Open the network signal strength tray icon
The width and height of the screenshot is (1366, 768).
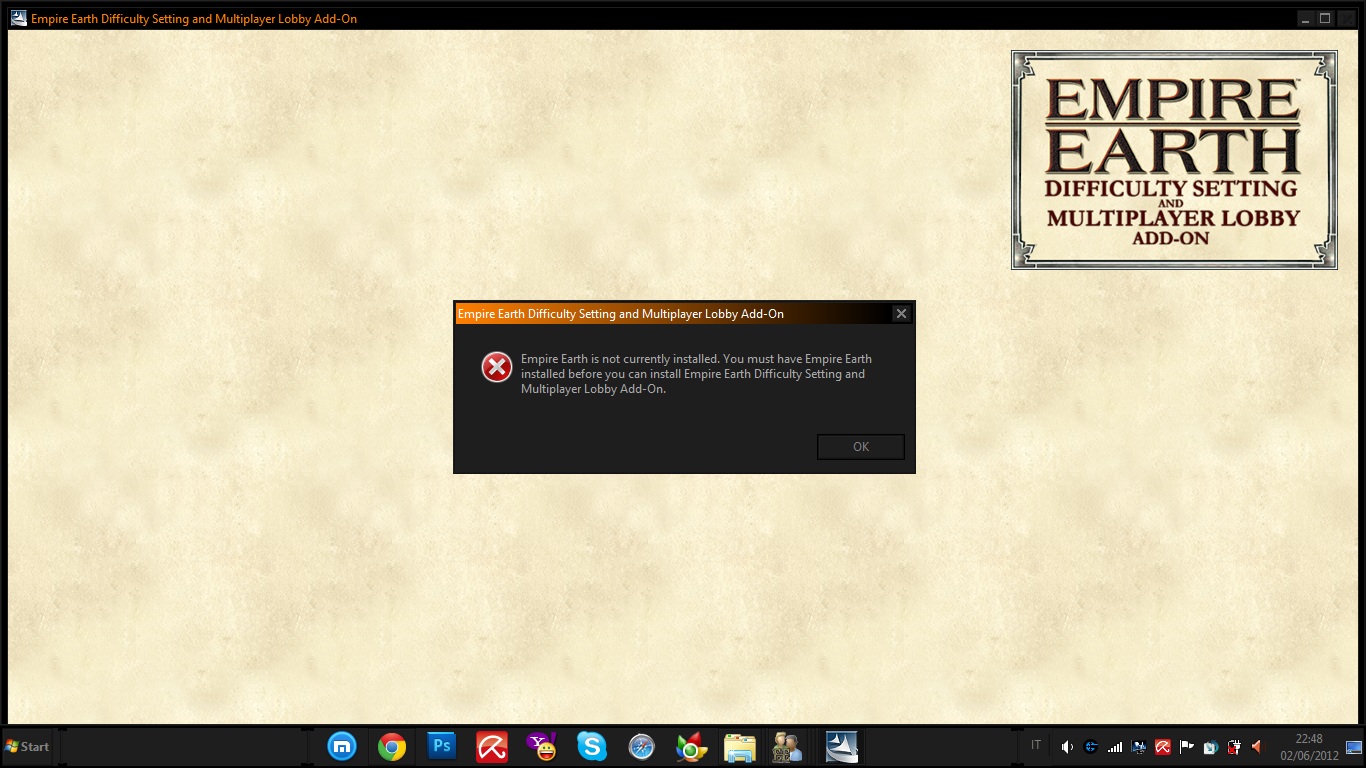[x=1115, y=747]
